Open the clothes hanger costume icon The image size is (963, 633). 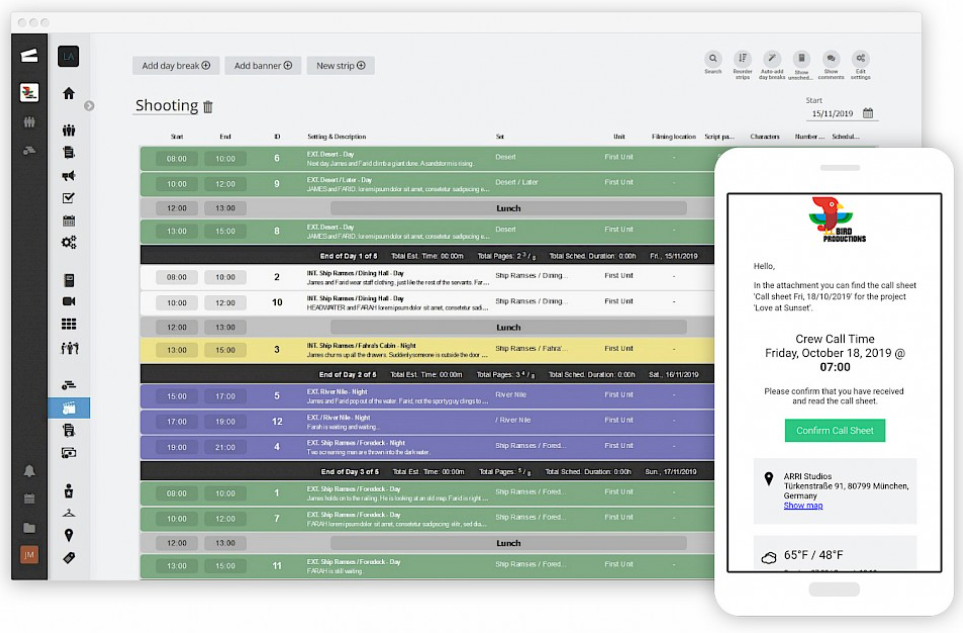(x=69, y=513)
